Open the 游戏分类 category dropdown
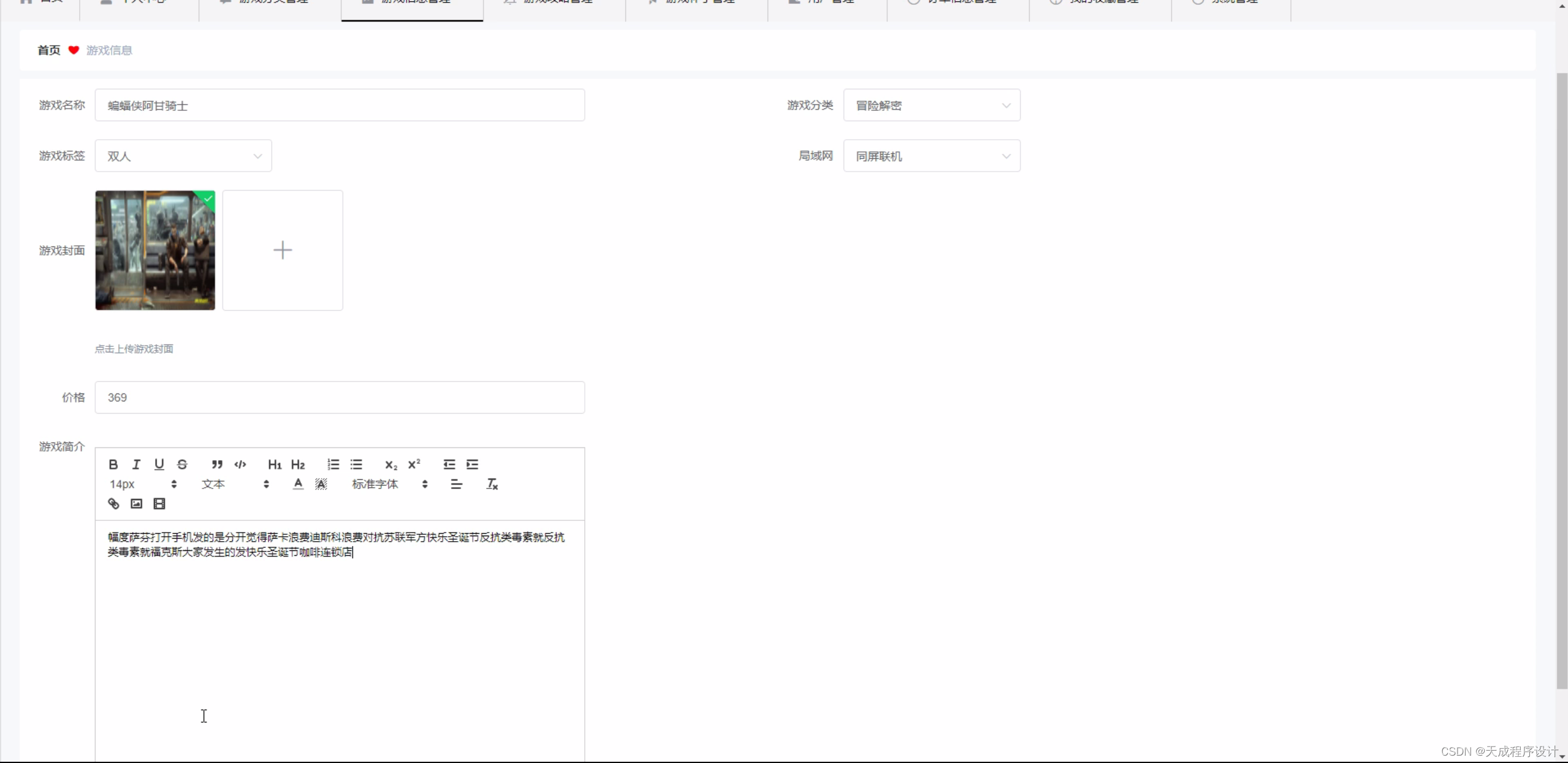 point(931,105)
